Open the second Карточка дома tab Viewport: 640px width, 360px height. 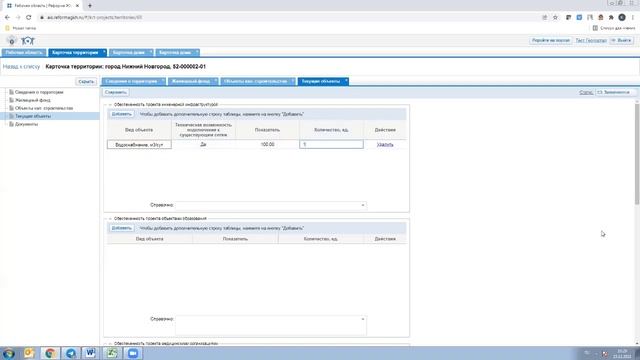[x=175, y=53]
